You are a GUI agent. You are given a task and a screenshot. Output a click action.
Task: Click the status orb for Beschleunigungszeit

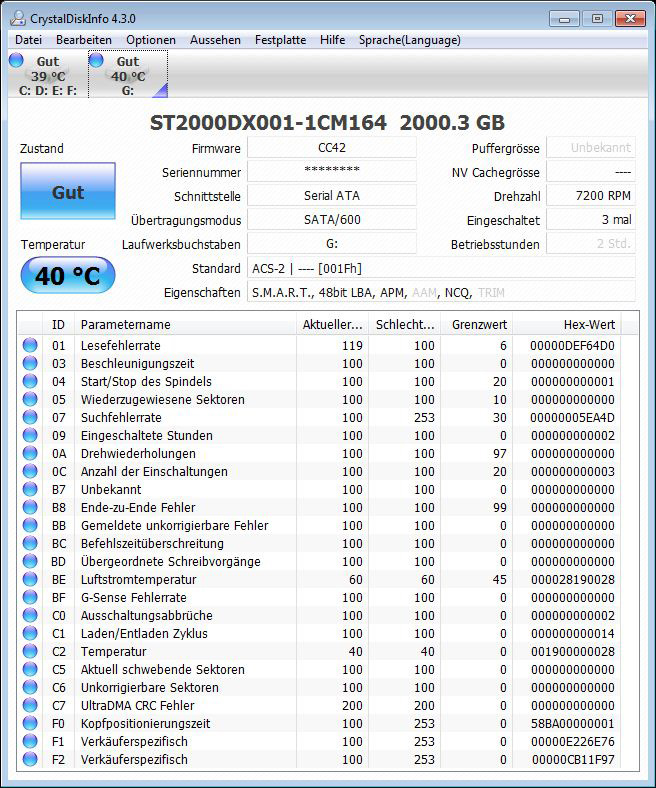click(30, 363)
